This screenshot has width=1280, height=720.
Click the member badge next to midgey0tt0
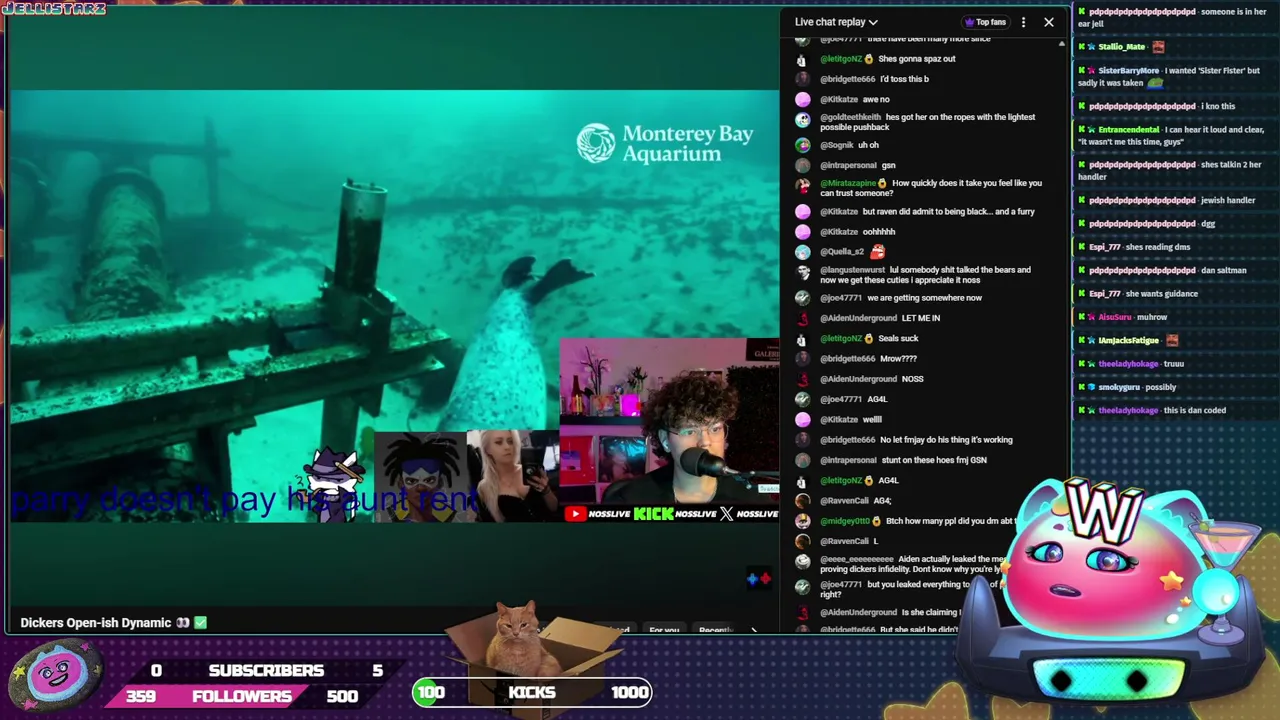(x=876, y=521)
